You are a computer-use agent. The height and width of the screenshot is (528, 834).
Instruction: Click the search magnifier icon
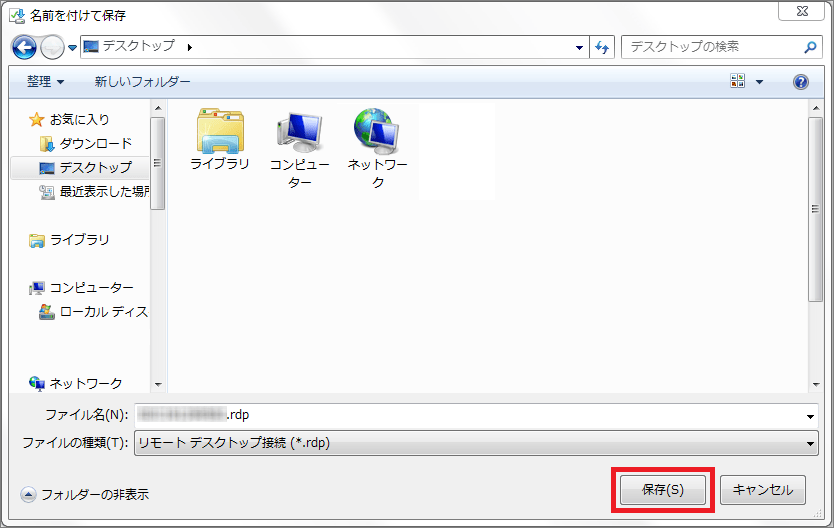pos(810,47)
